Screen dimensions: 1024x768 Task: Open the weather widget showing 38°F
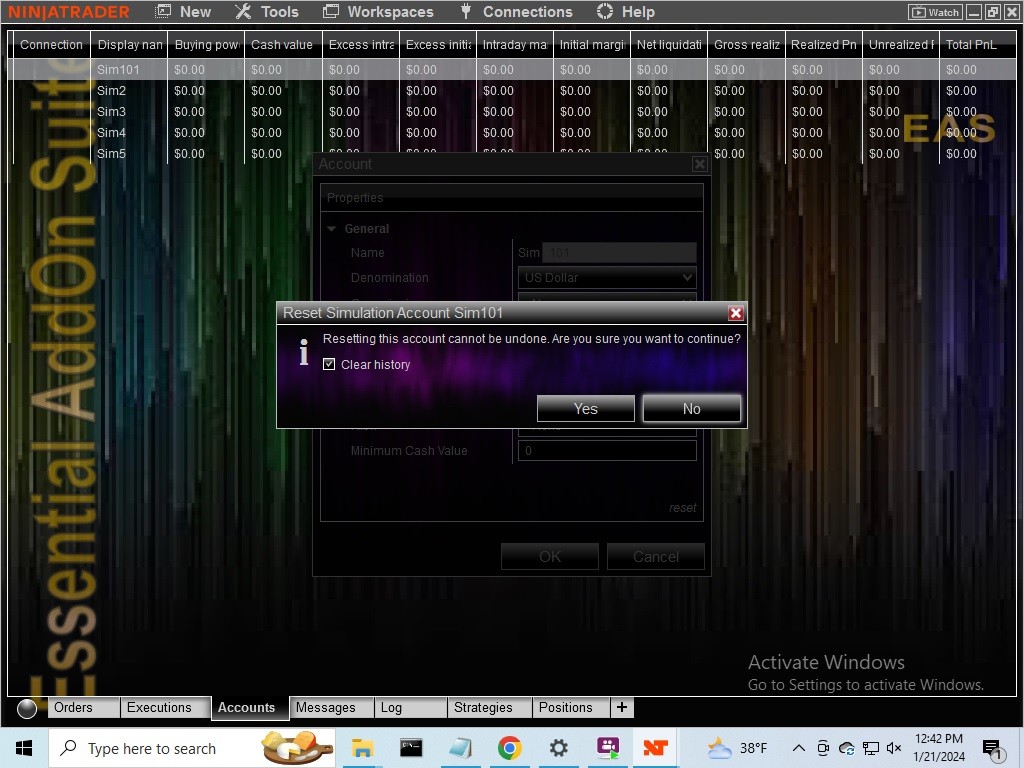coord(738,748)
